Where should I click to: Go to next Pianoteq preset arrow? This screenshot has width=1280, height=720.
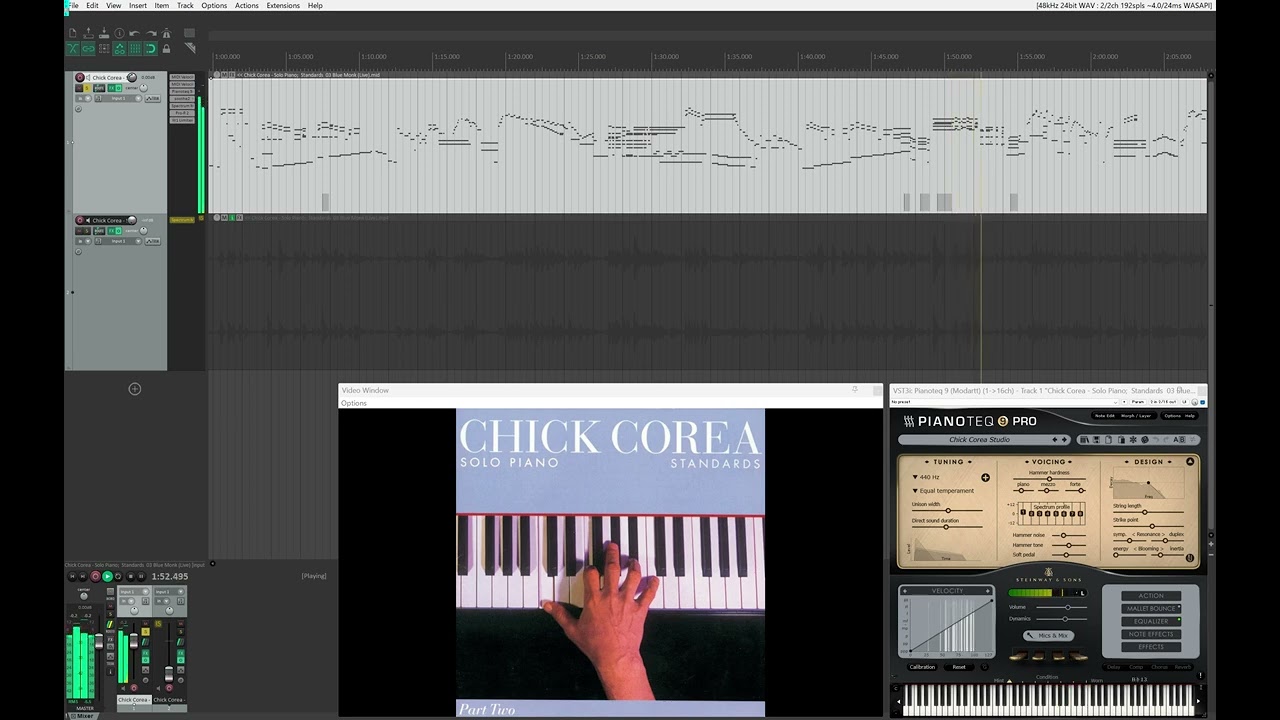pos(1064,440)
